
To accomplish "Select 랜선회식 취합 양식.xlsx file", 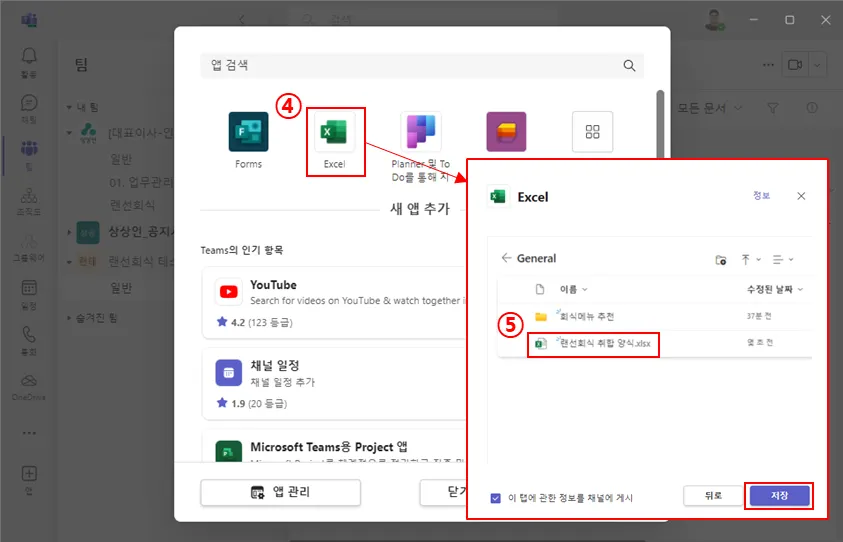I will 605,343.
